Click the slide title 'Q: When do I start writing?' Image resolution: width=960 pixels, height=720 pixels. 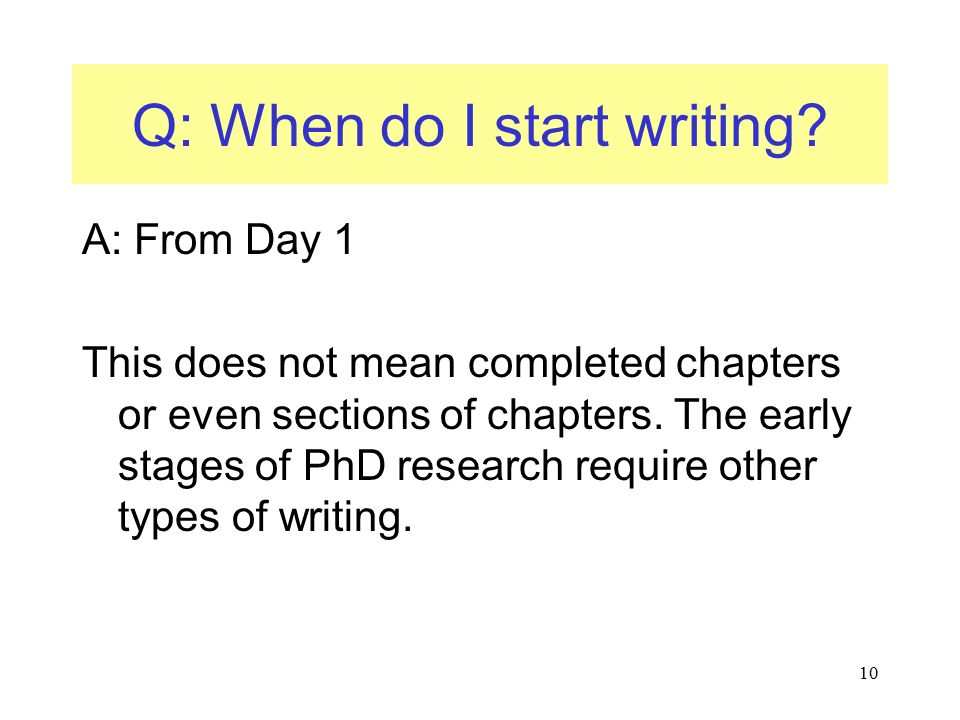pos(479,127)
